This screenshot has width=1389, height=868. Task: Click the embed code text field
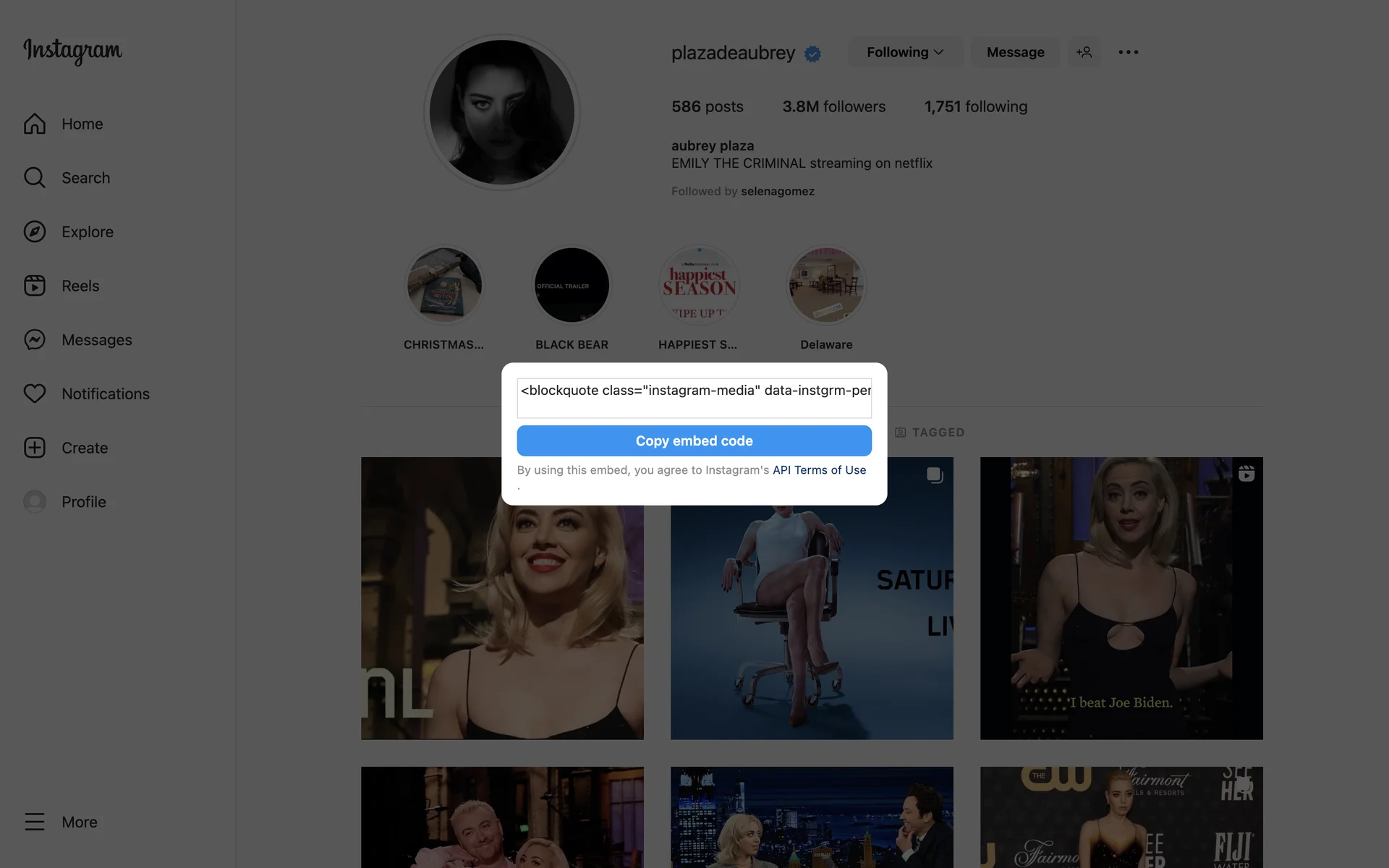tap(694, 397)
